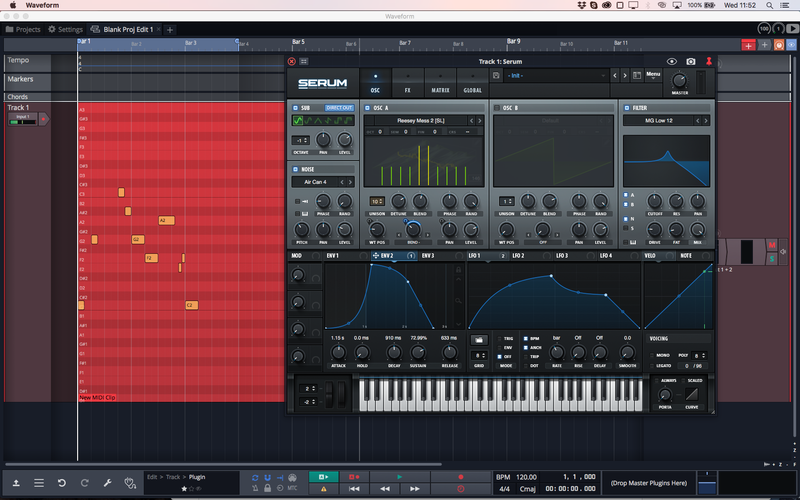
Task: Select the next noise sample arrow
Action: coord(350,182)
